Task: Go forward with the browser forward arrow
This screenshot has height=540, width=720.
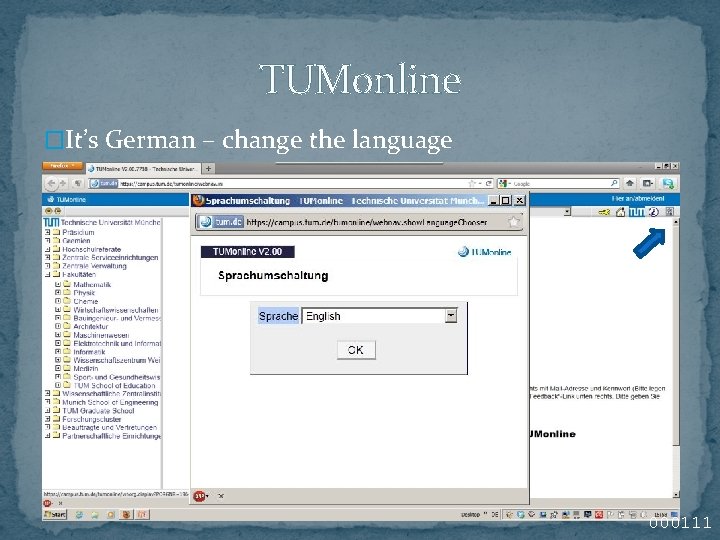Action: pyautogui.click(x=63, y=184)
